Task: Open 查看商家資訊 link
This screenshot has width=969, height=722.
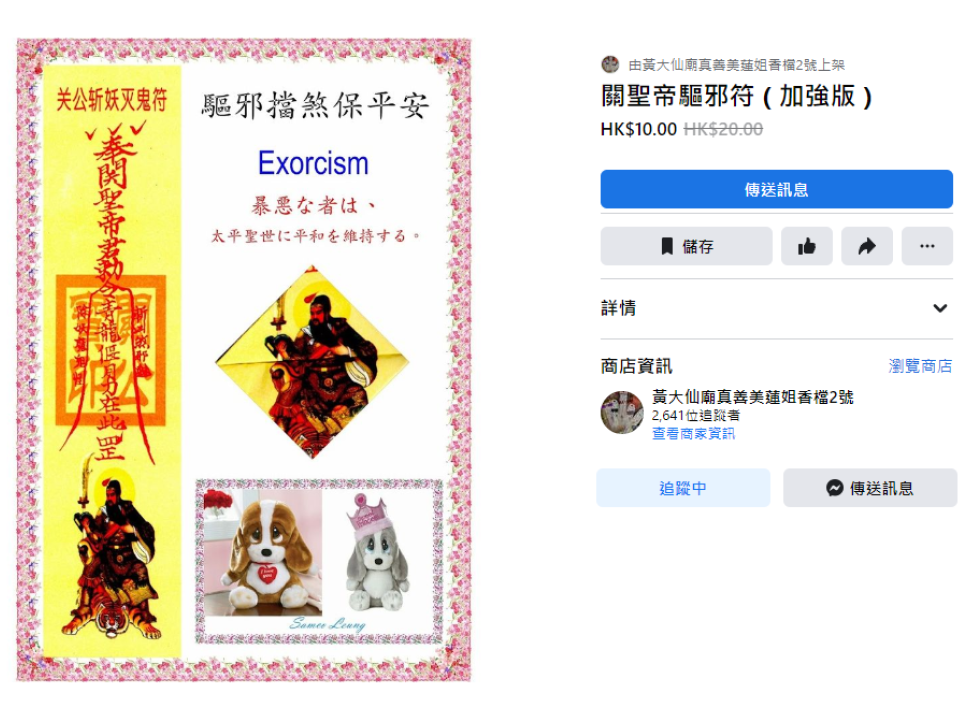Action: point(693,433)
